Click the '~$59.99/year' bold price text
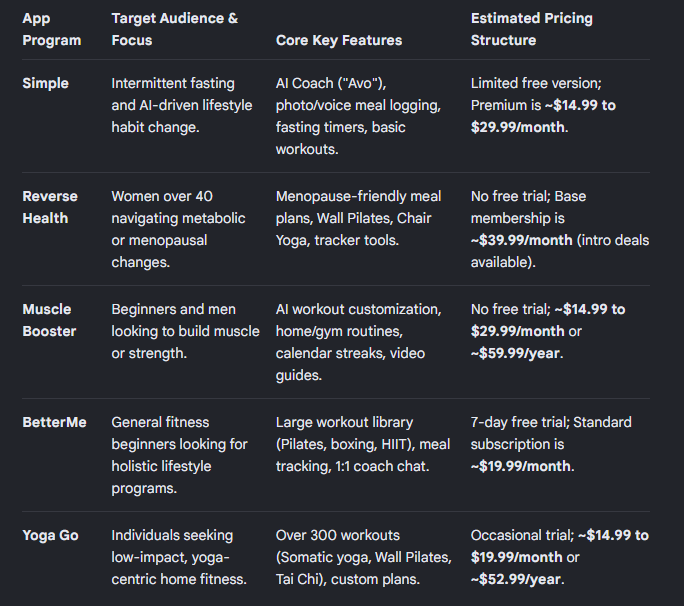This screenshot has height=606, width=684. point(515,353)
